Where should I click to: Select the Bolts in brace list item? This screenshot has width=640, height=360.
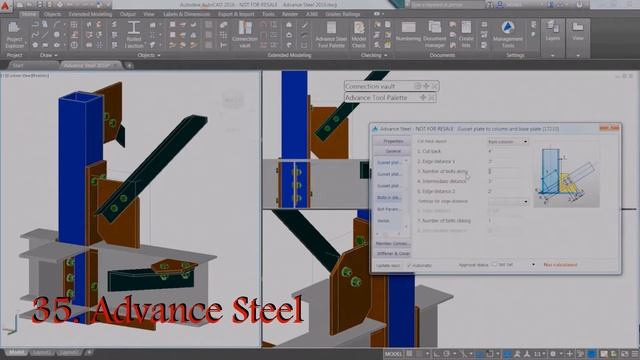(x=389, y=198)
